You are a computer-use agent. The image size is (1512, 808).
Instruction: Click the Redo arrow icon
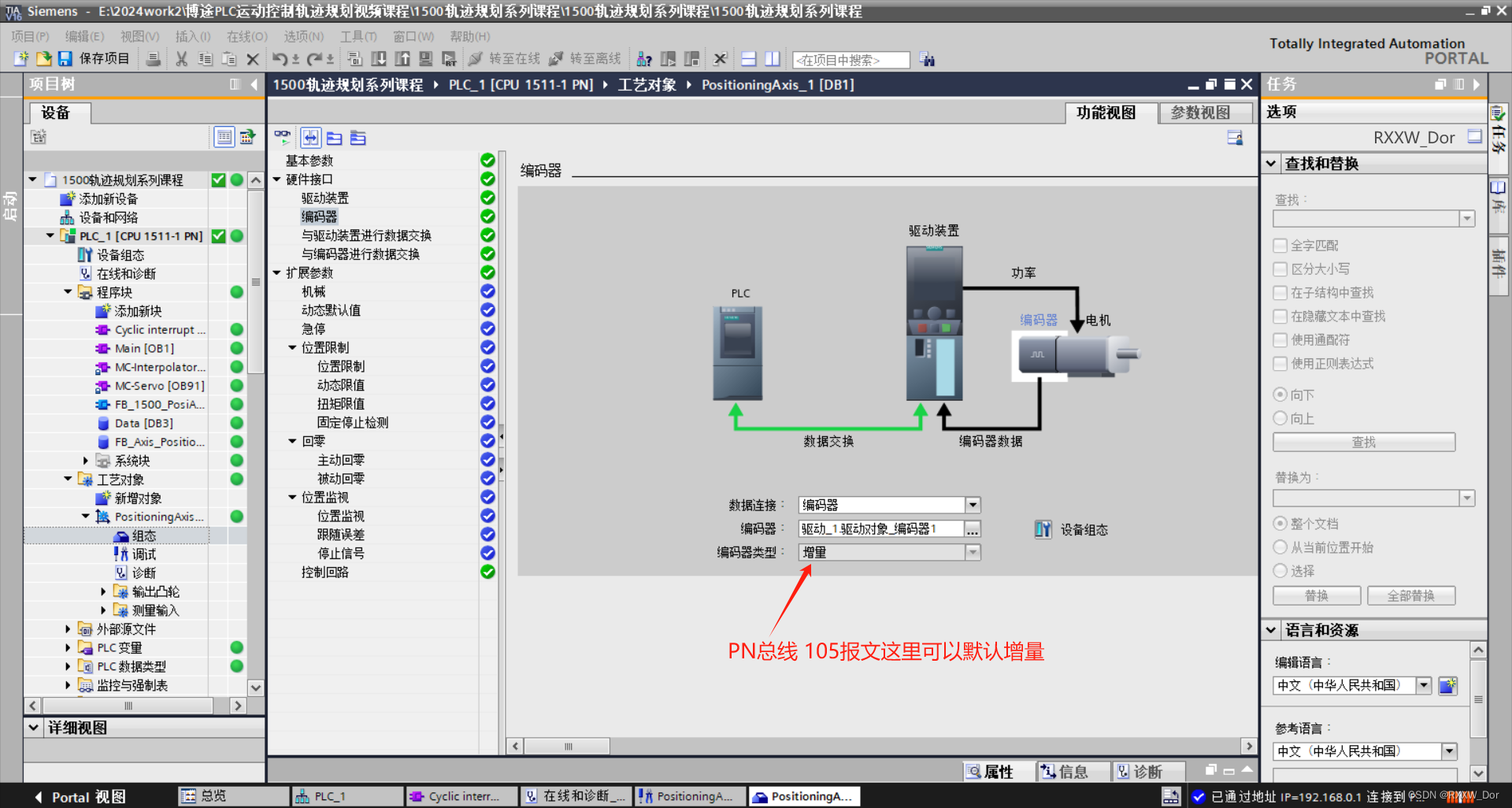click(x=315, y=59)
